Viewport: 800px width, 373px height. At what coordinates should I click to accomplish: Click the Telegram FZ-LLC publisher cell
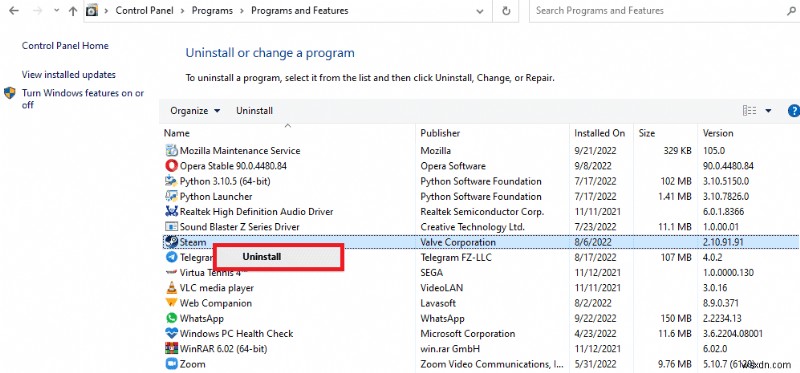click(x=456, y=257)
